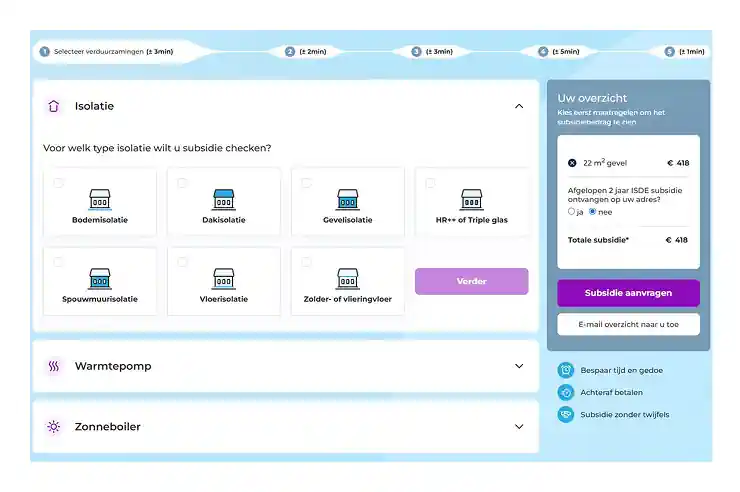Enable the HR++ of Triple glas checkbox
The image size is (740, 492).
[x=430, y=183]
